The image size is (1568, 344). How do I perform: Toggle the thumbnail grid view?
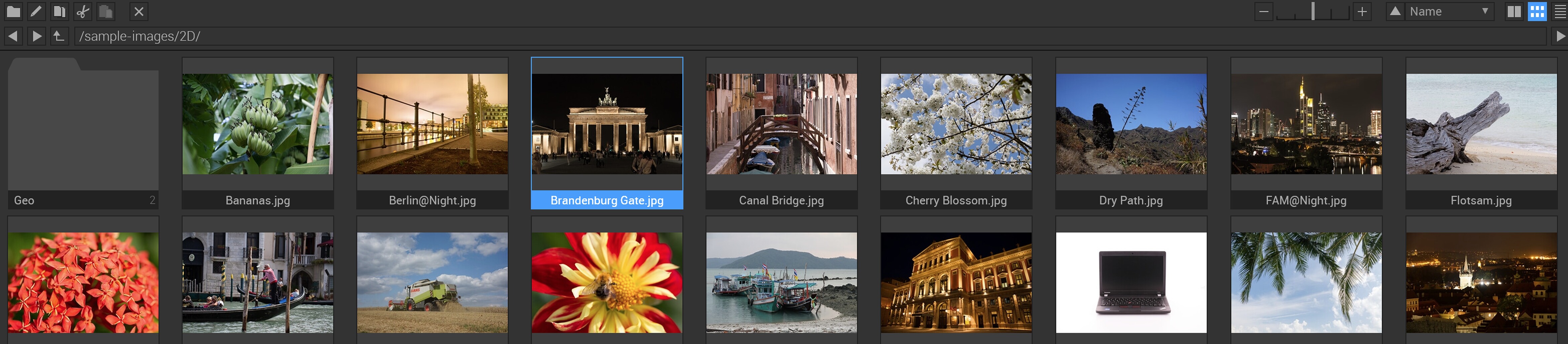[1537, 12]
